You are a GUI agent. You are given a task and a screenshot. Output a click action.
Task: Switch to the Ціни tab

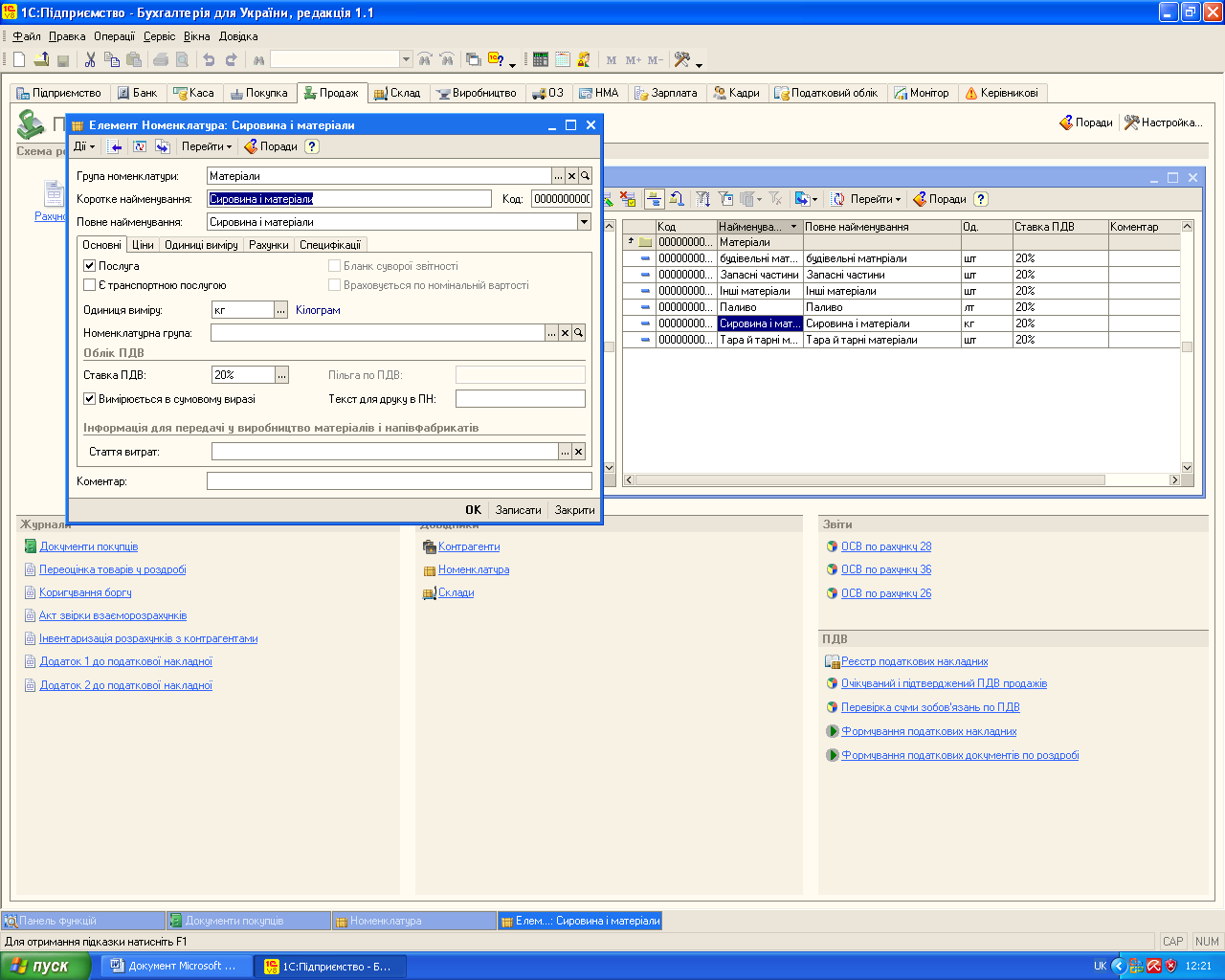[143, 245]
